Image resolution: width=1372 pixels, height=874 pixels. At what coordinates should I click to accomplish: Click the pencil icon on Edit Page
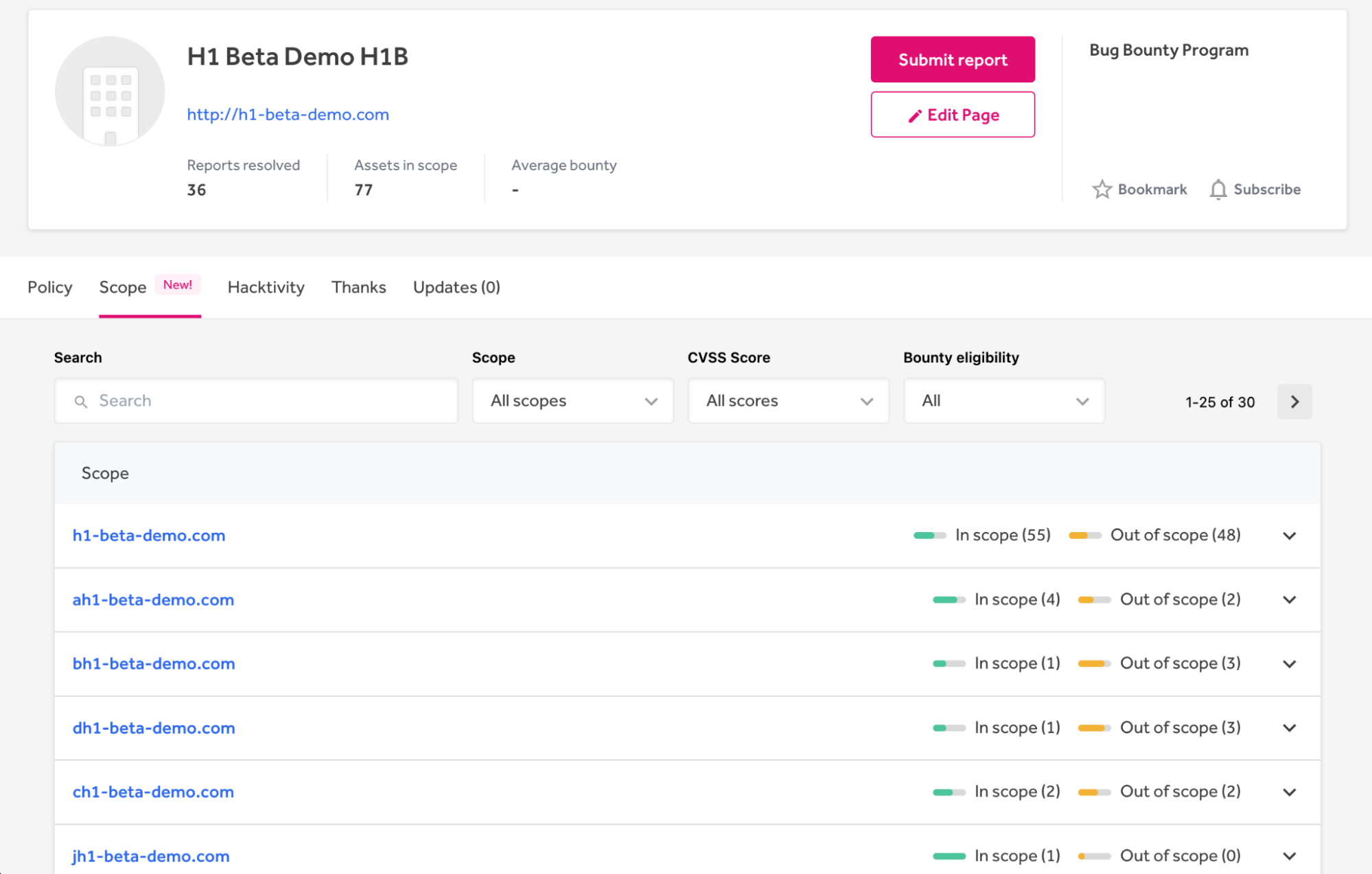point(914,116)
